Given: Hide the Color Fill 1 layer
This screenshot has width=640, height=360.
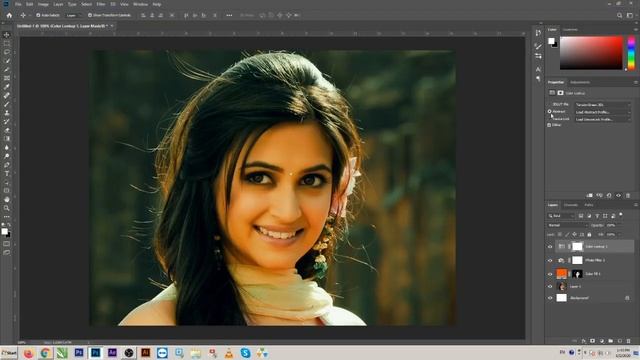Looking at the screenshot, I should (550, 274).
